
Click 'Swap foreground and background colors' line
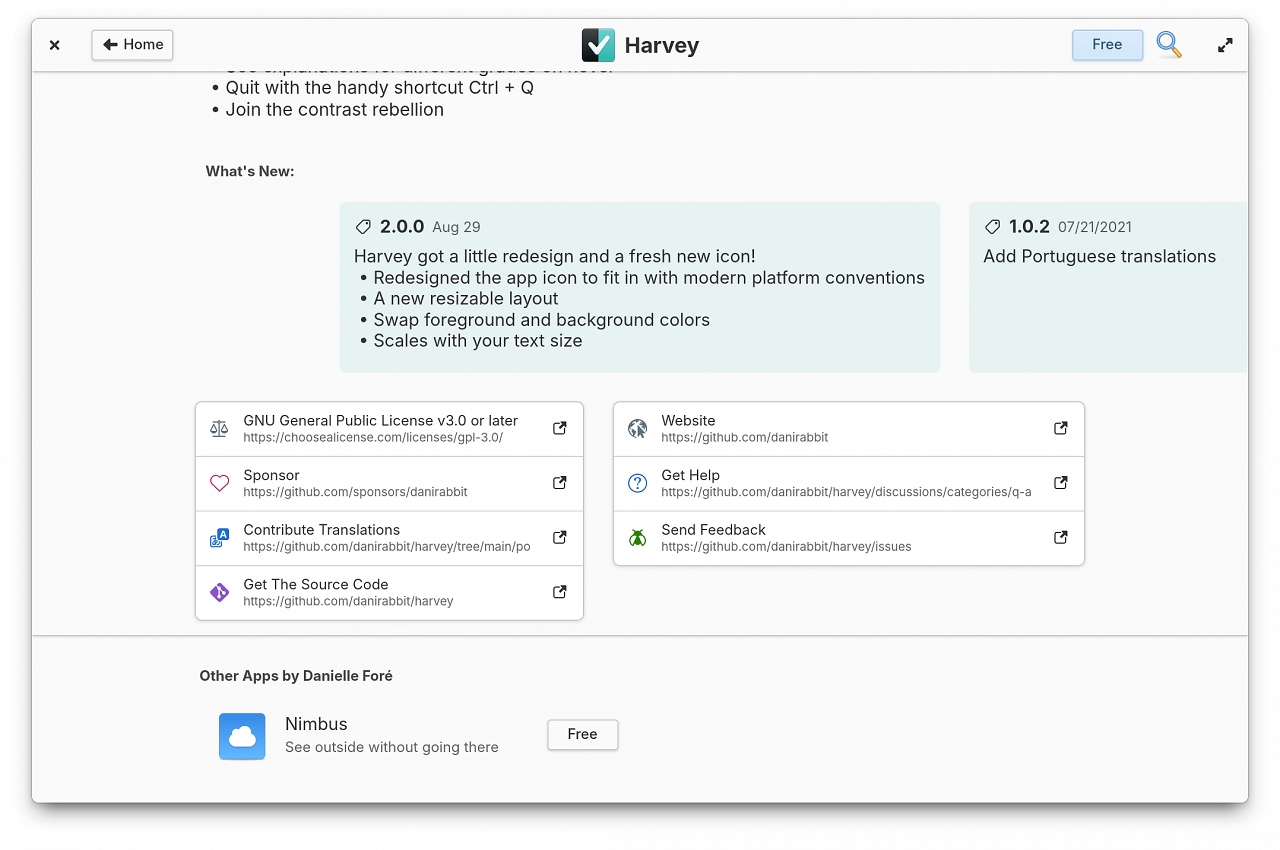tap(541, 320)
